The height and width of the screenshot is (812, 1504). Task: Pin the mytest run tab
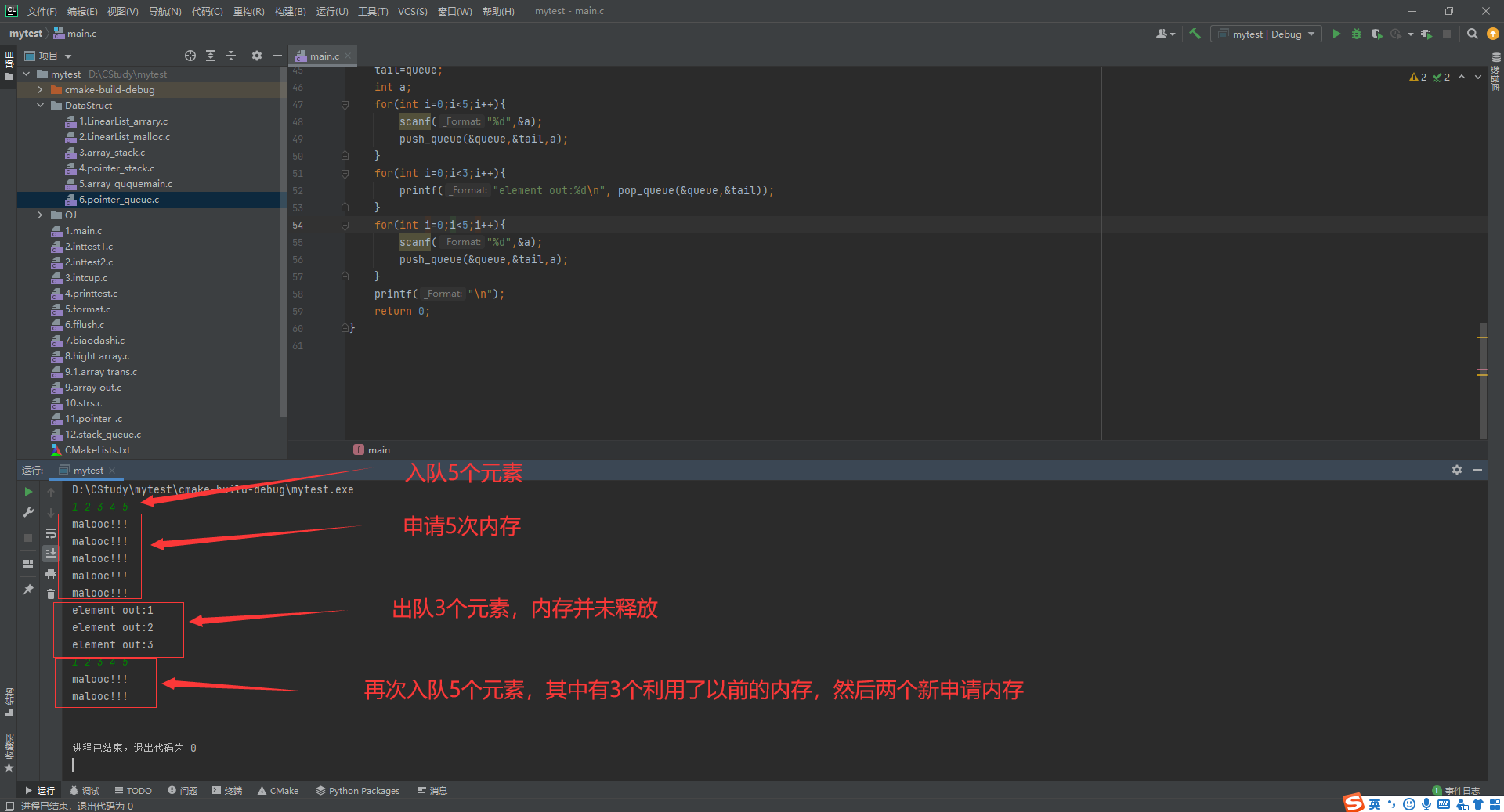28,589
